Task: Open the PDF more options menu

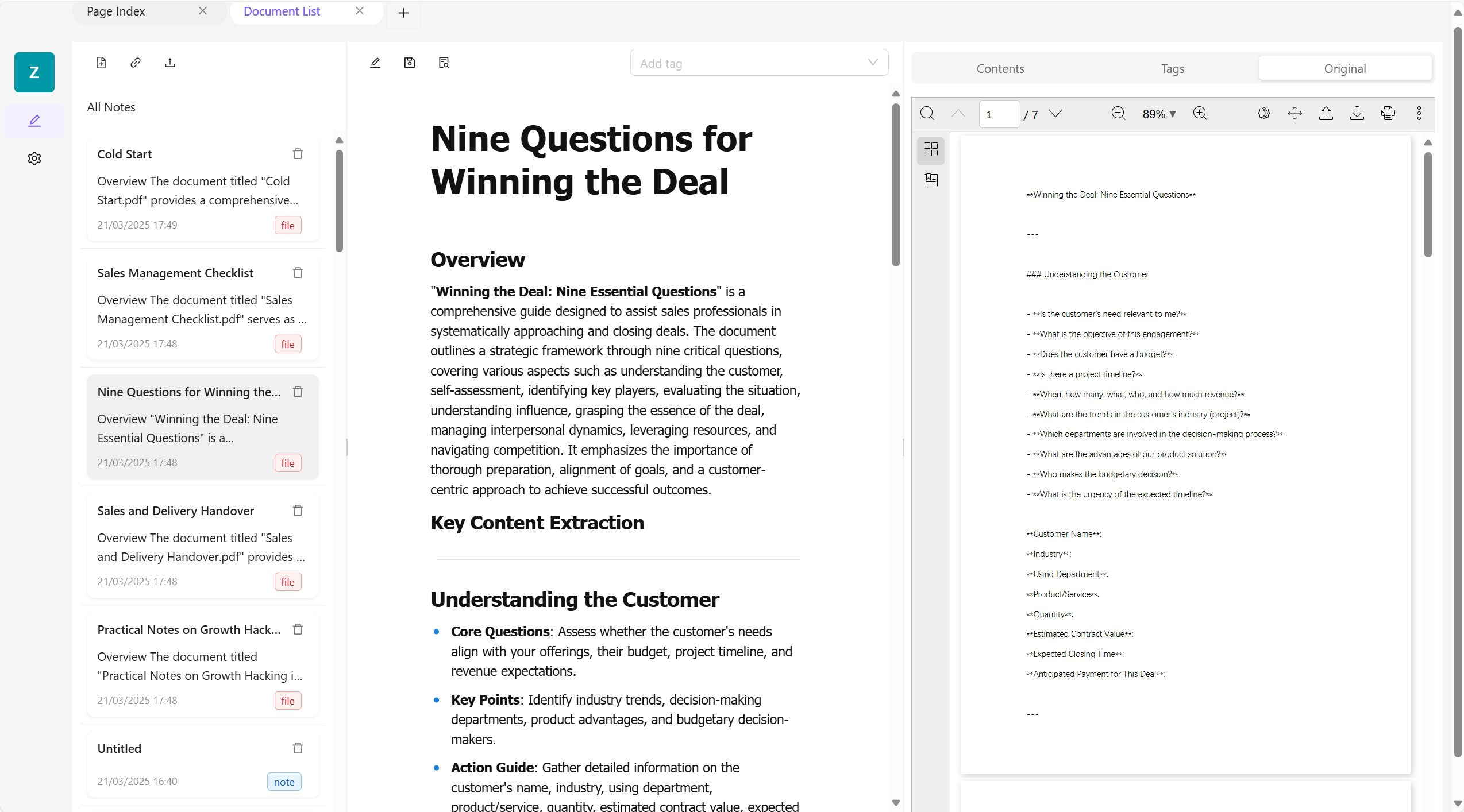Action: click(1419, 114)
